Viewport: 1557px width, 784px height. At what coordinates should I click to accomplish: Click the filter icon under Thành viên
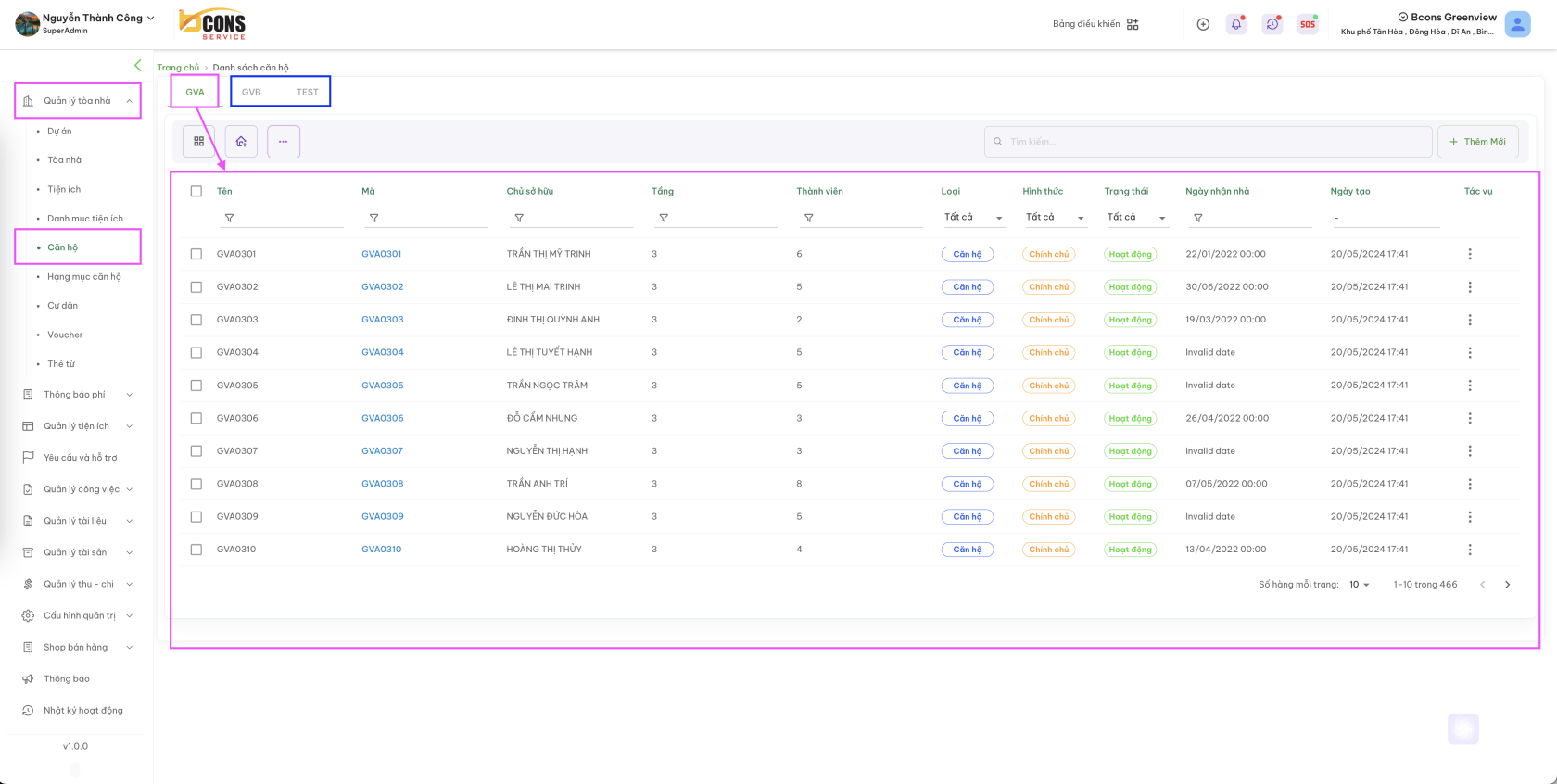tap(809, 218)
